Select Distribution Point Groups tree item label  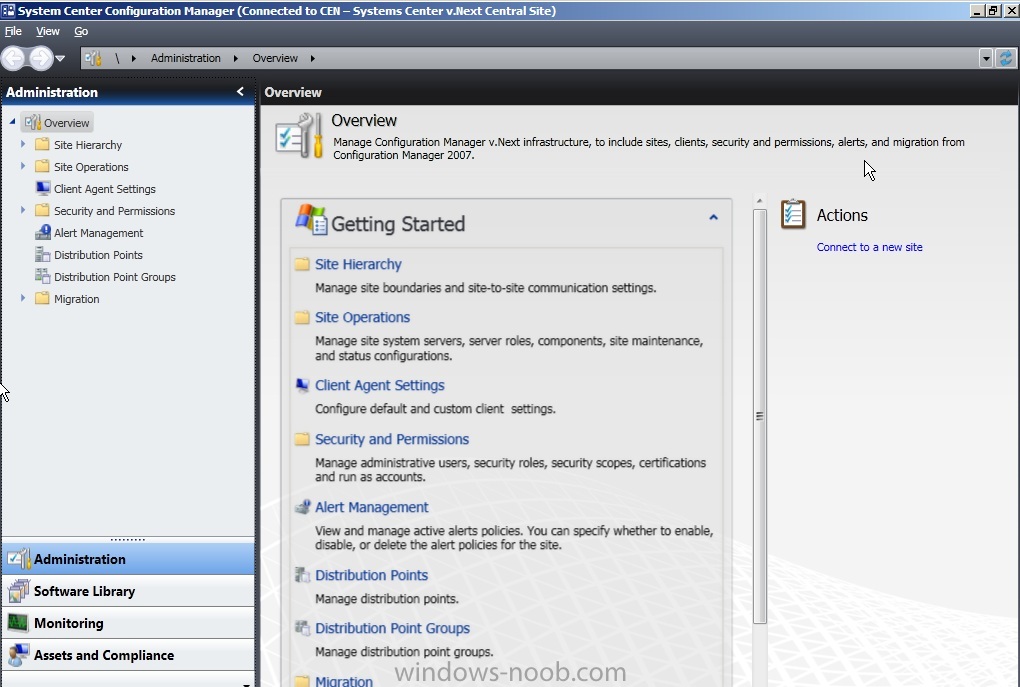(114, 277)
